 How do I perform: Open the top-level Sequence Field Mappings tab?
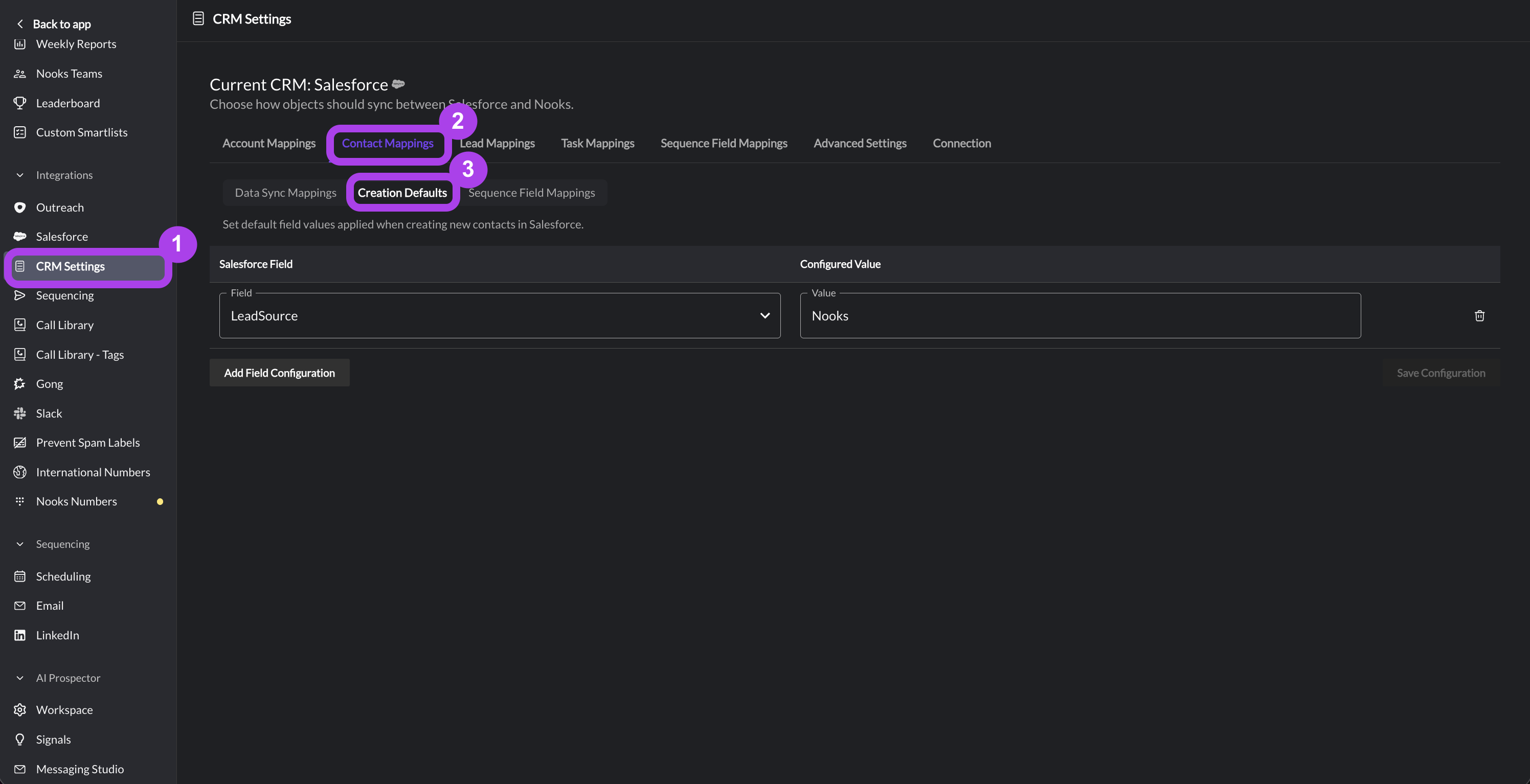click(724, 143)
